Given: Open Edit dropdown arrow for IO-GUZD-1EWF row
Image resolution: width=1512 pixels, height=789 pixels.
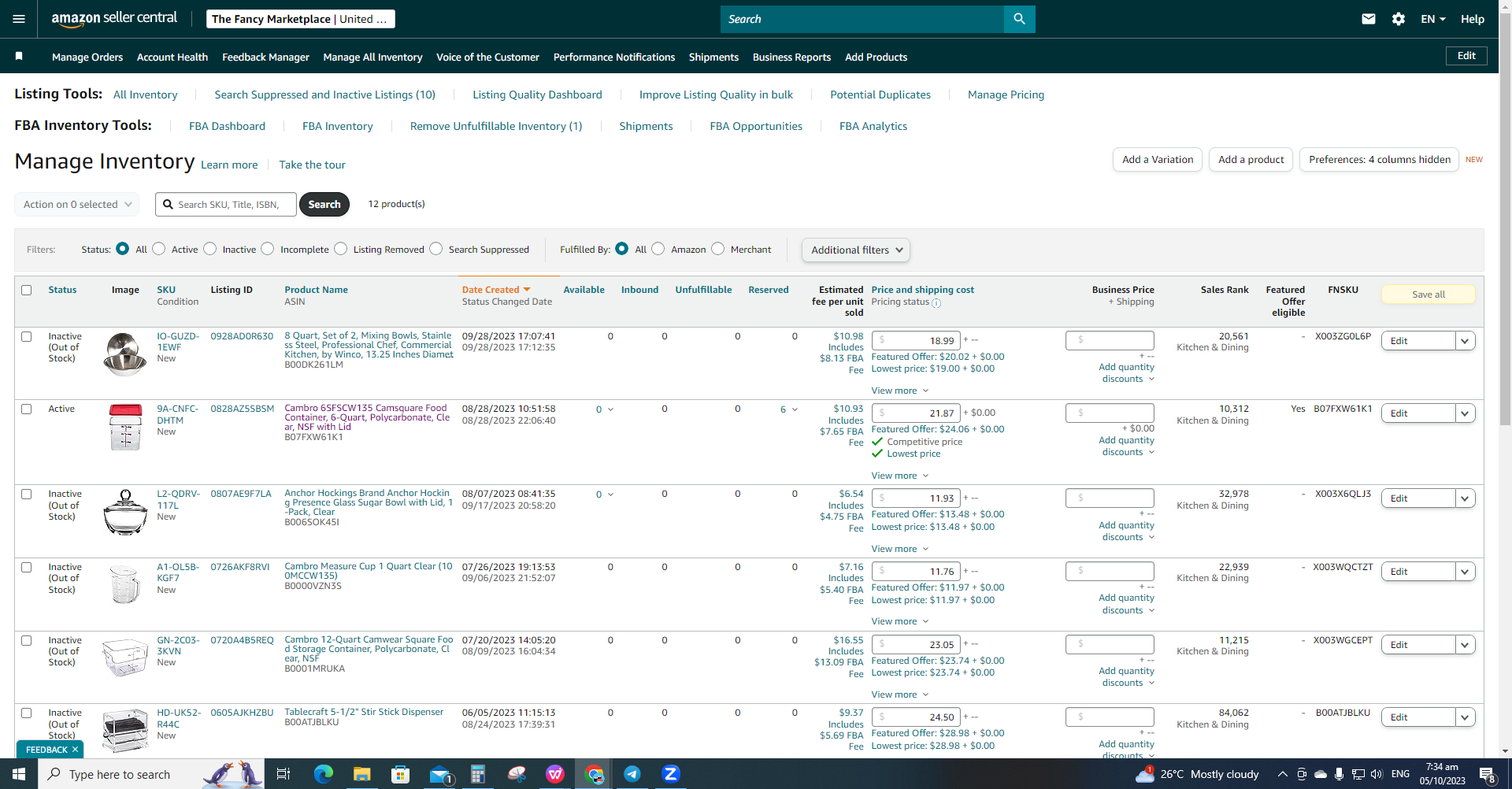Looking at the screenshot, I should [1465, 341].
